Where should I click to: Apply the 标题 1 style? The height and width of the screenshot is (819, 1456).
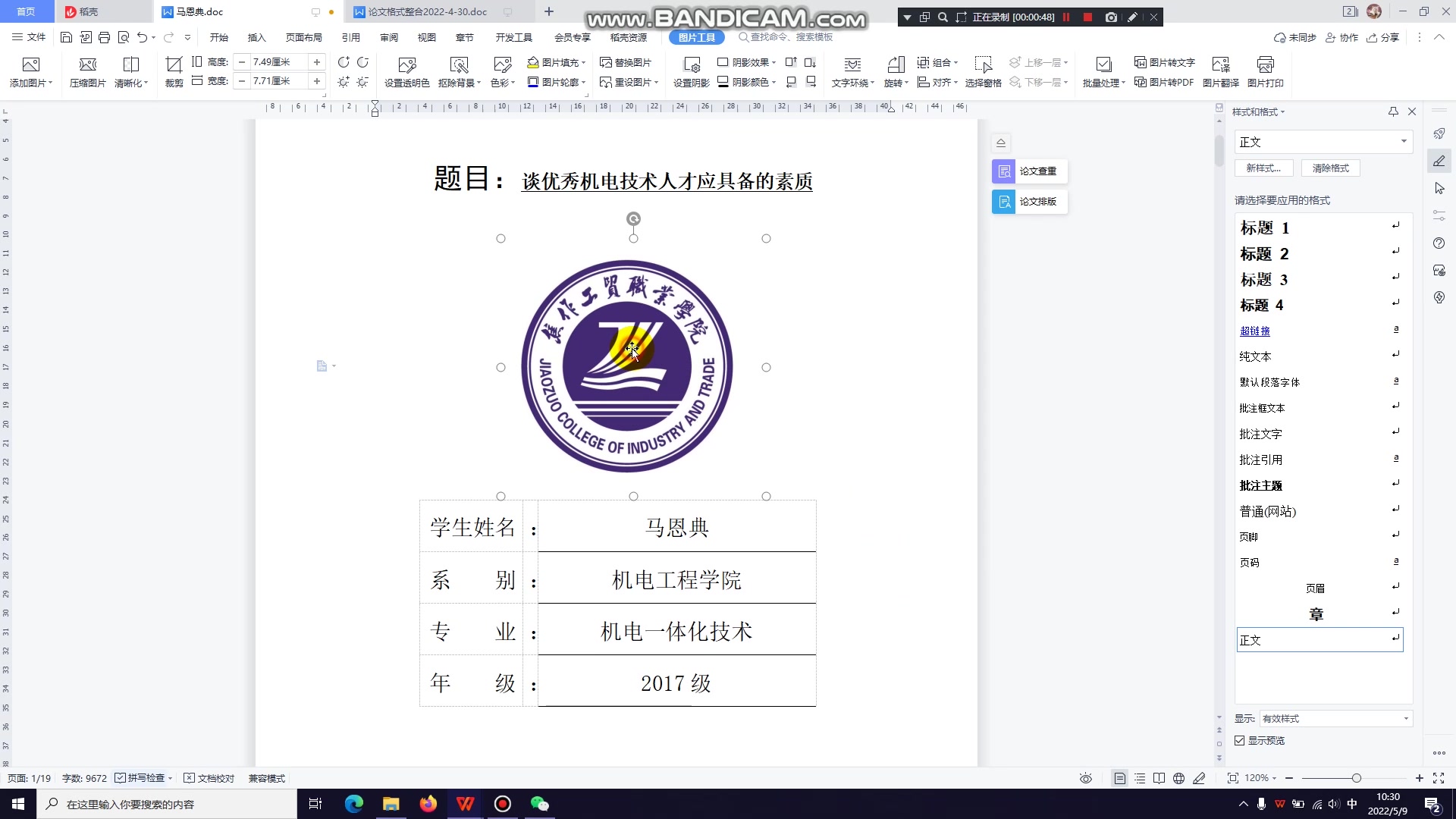pyautogui.click(x=1319, y=227)
